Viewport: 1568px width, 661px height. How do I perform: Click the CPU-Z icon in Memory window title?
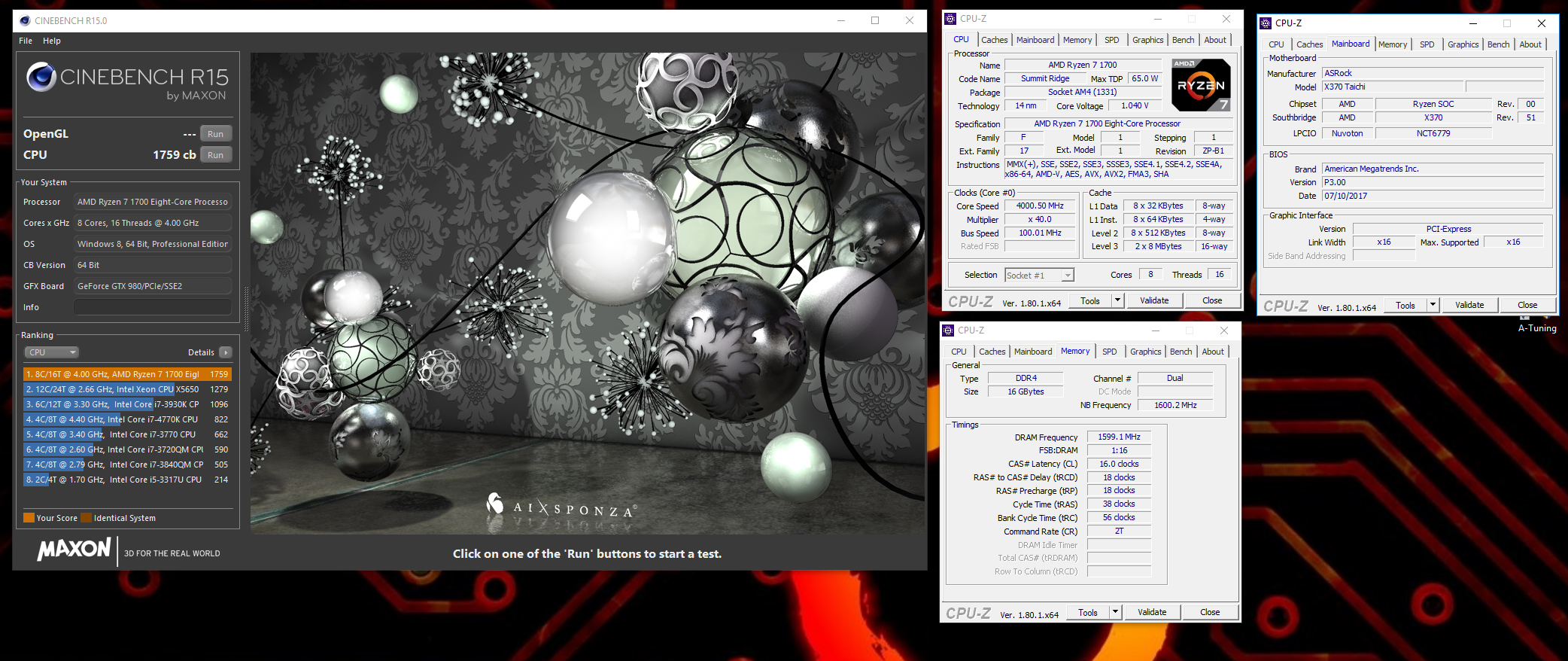point(948,330)
